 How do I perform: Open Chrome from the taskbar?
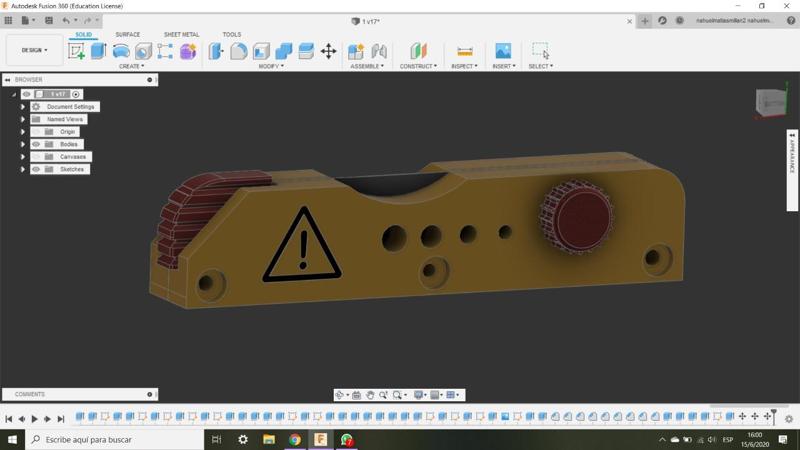pos(294,439)
